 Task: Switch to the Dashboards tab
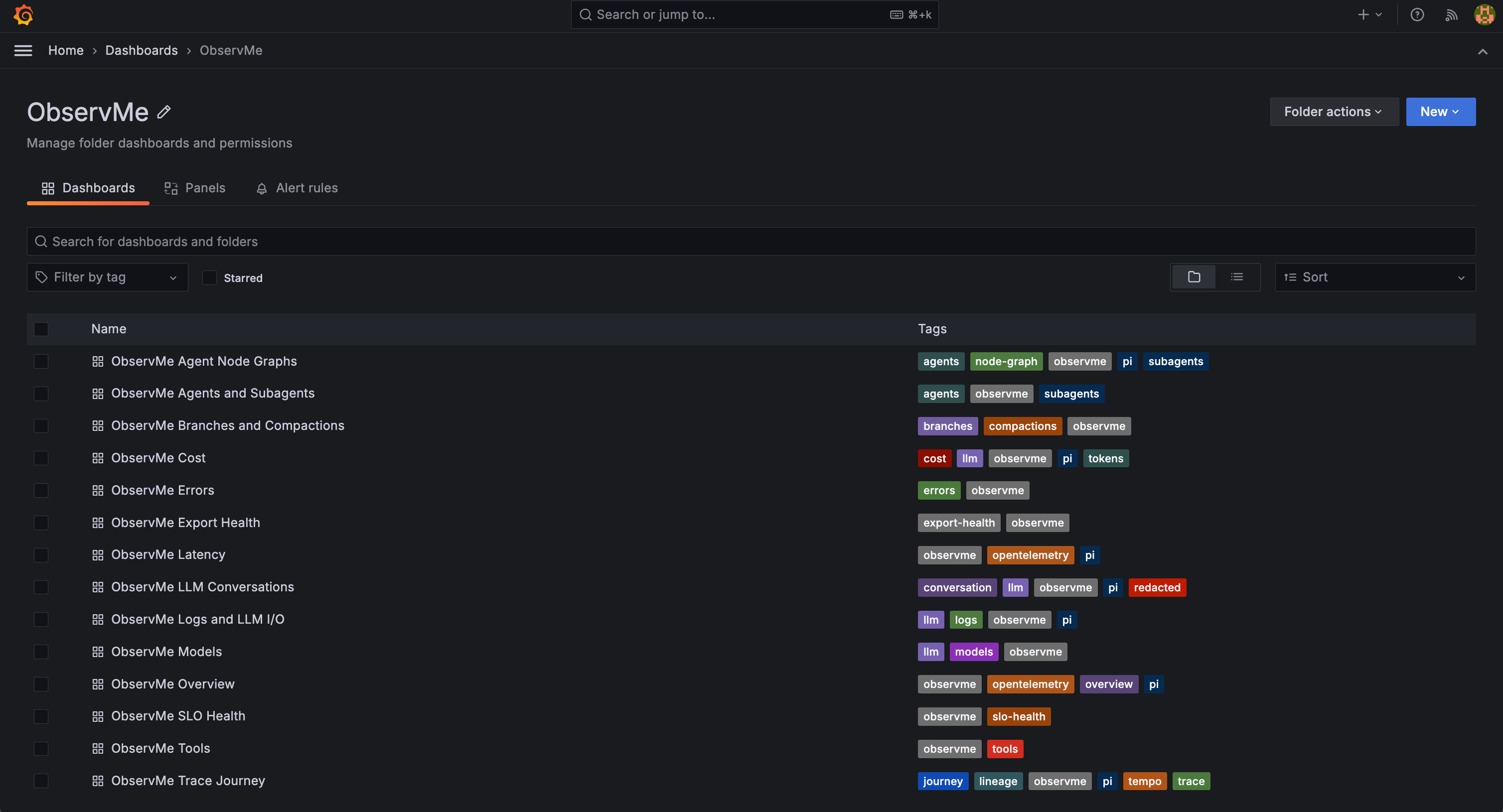click(x=88, y=188)
